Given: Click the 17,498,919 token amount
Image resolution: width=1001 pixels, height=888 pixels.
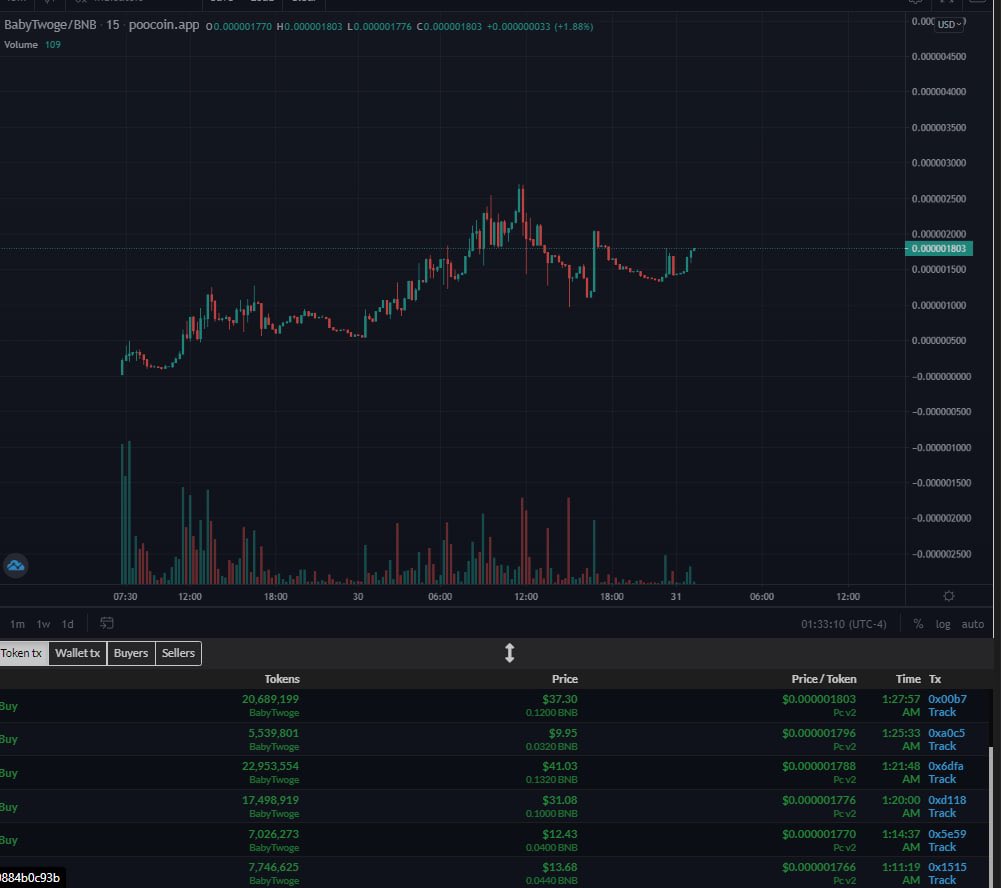Looking at the screenshot, I should click(271, 800).
